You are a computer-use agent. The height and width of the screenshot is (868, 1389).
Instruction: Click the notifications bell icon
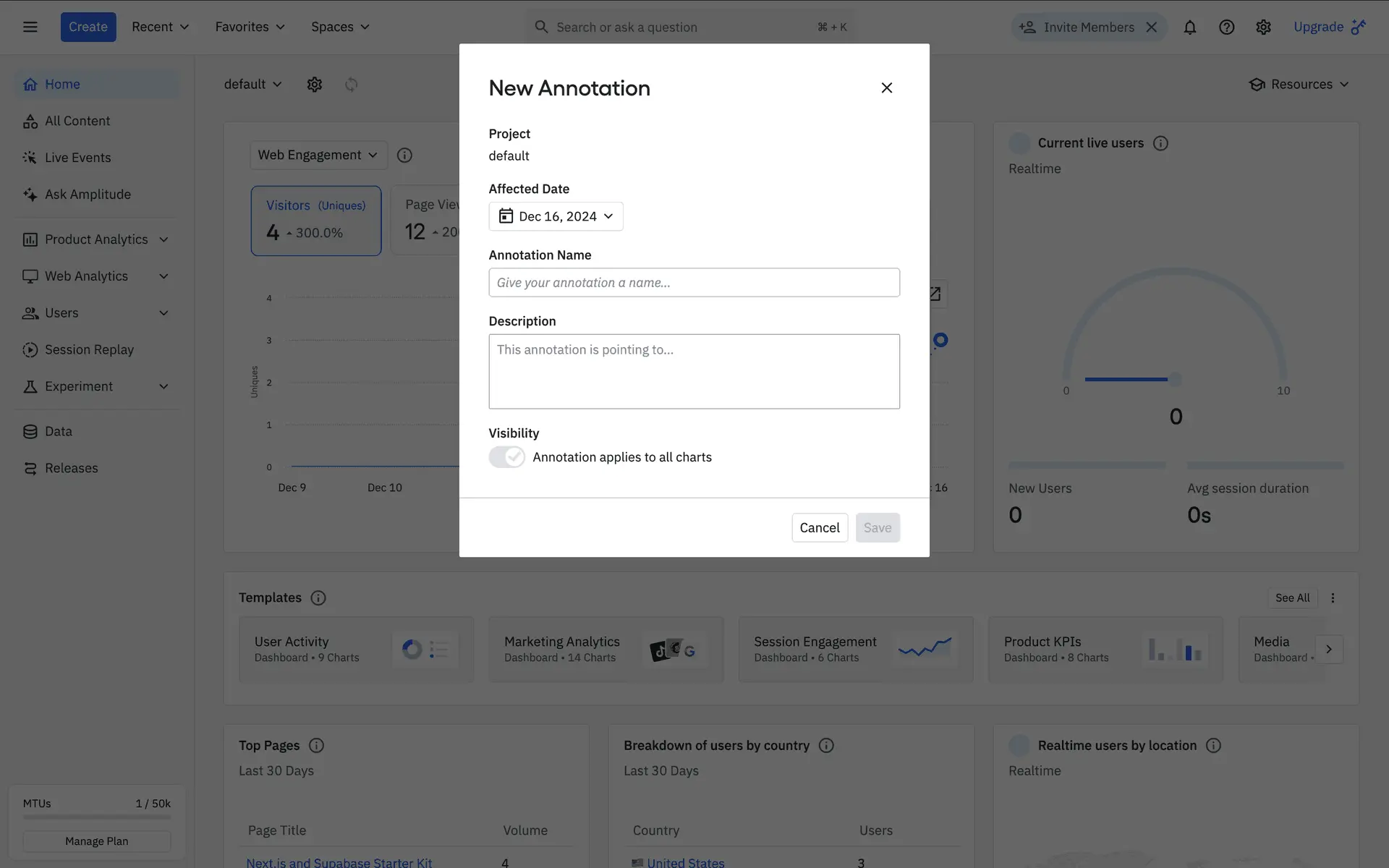(1189, 27)
